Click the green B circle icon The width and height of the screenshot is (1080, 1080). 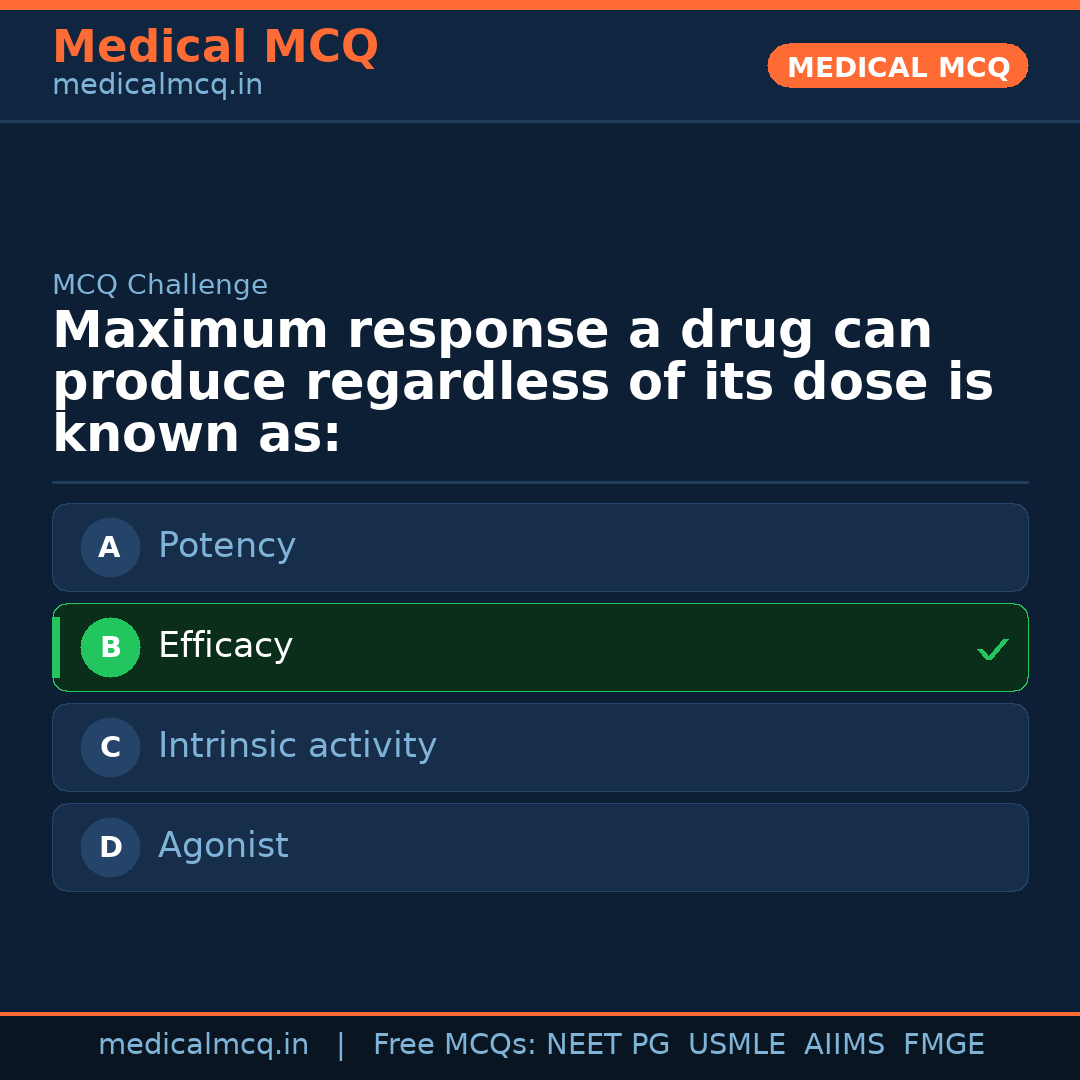[x=110, y=647]
